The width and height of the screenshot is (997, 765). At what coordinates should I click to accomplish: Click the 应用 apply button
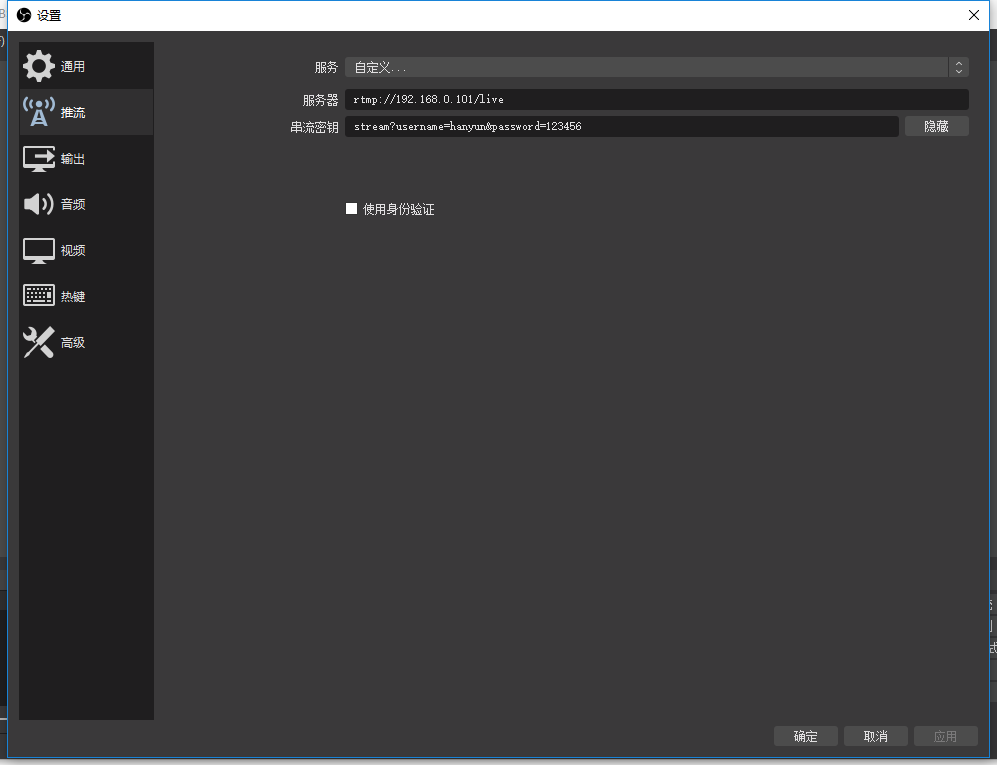(x=945, y=736)
